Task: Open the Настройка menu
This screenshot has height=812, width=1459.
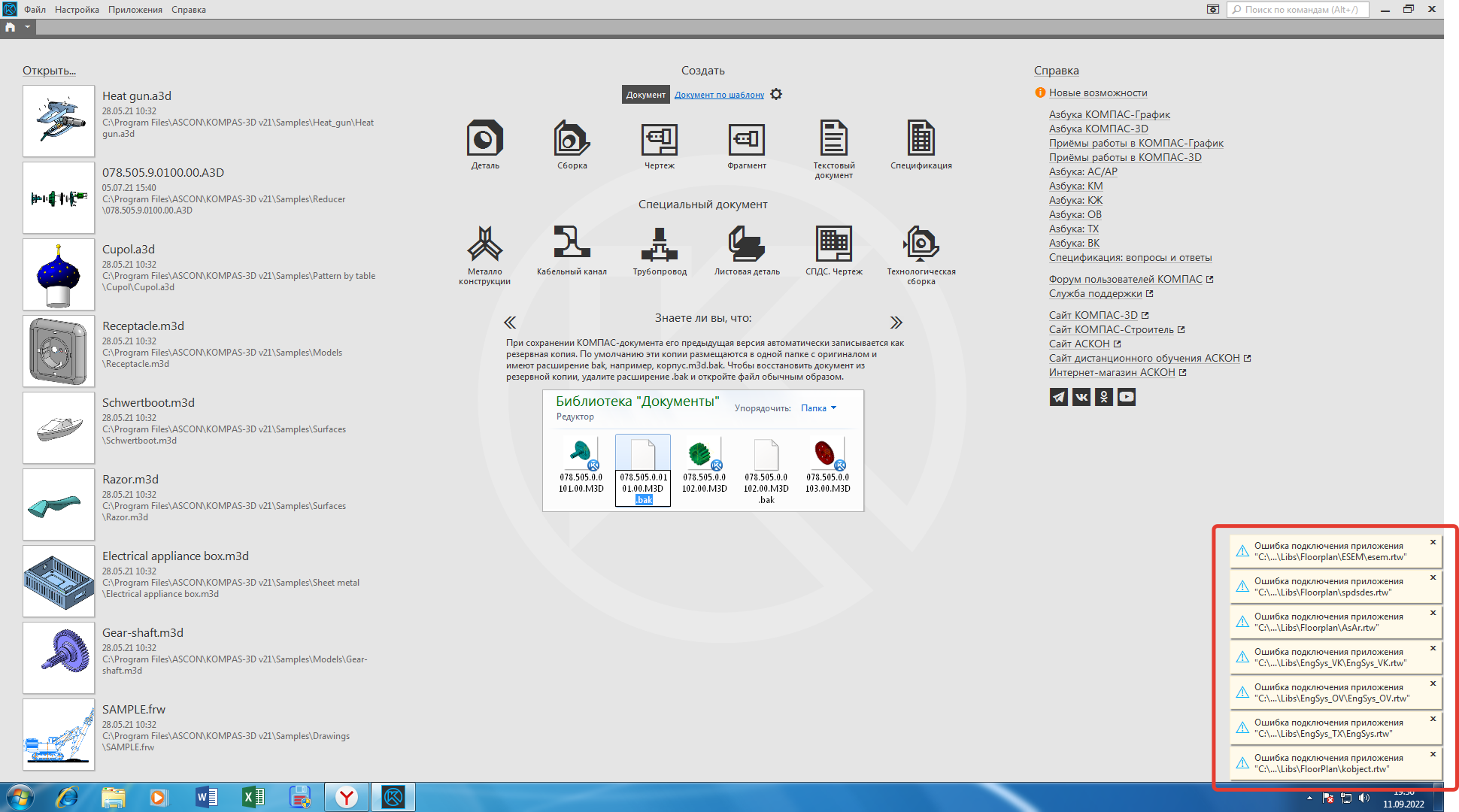Action: point(77,10)
